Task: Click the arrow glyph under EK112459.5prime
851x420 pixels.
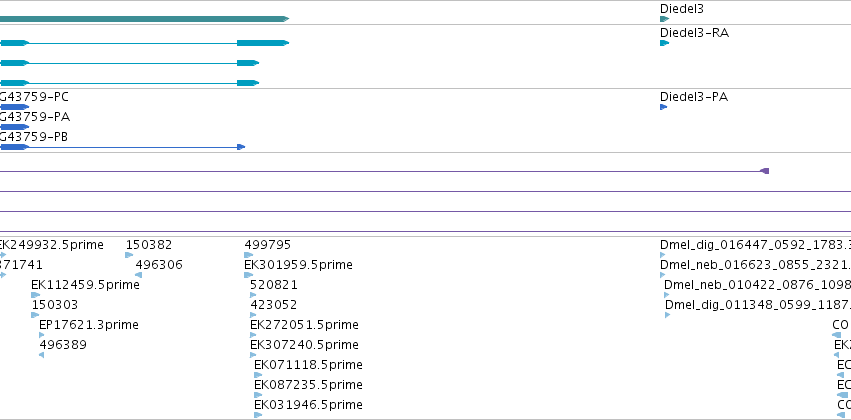Action: pyautogui.click(x=35, y=295)
